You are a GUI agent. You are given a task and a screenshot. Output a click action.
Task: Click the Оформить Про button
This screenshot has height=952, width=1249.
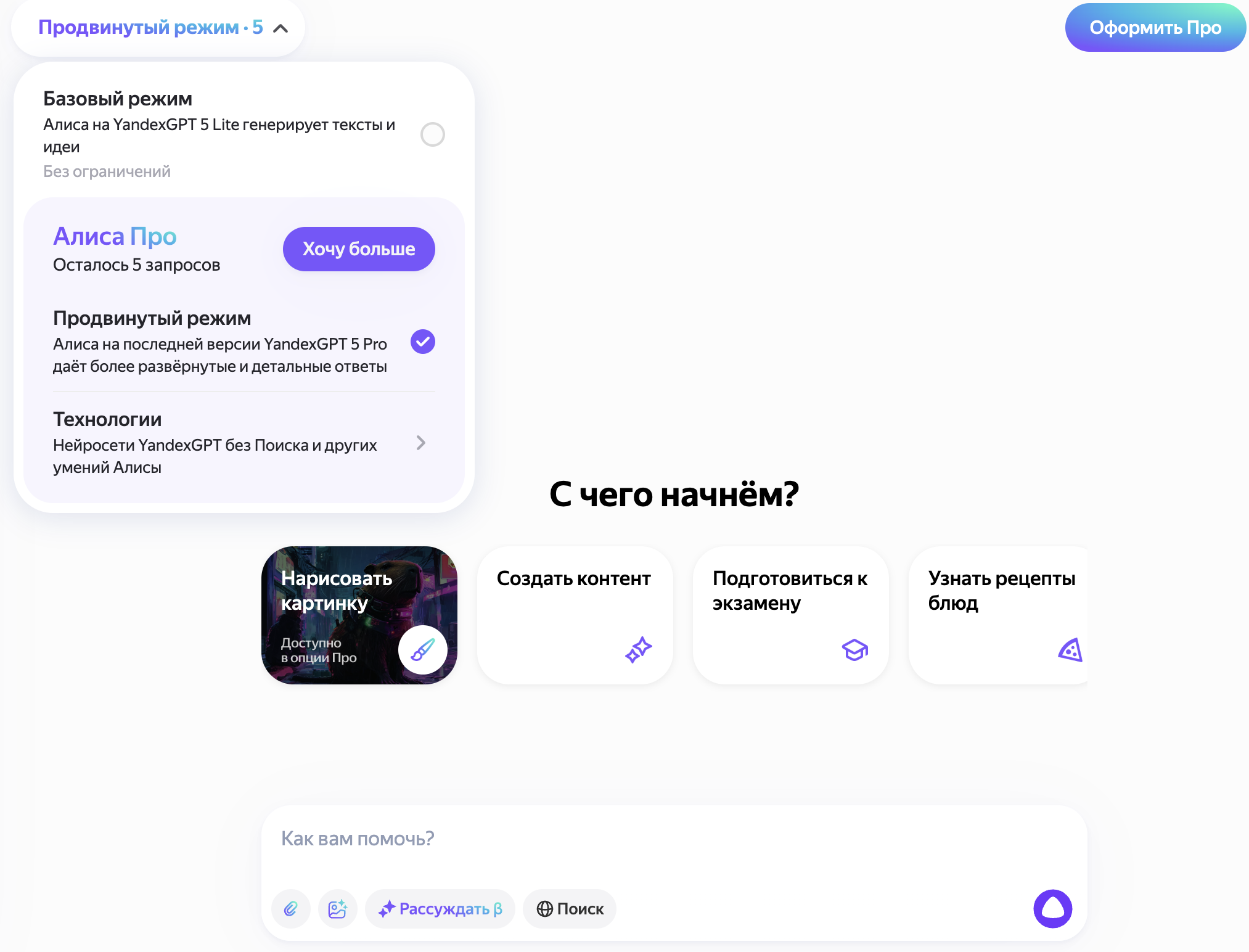(x=1155, y=28)
